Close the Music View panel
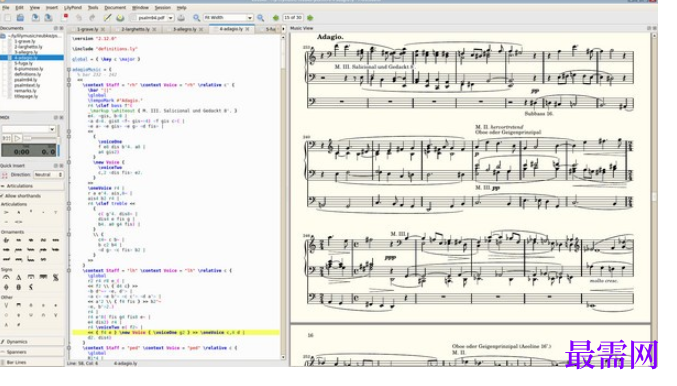677x386 pixels. (655, 28)
